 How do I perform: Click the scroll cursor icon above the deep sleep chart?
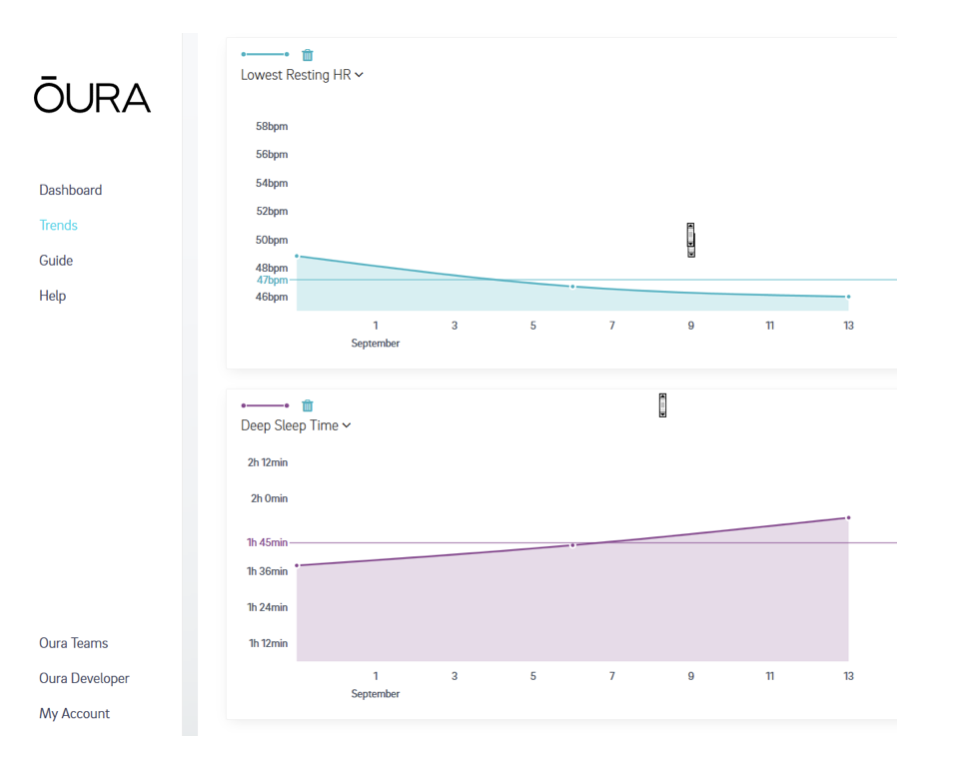click(662, 405)
